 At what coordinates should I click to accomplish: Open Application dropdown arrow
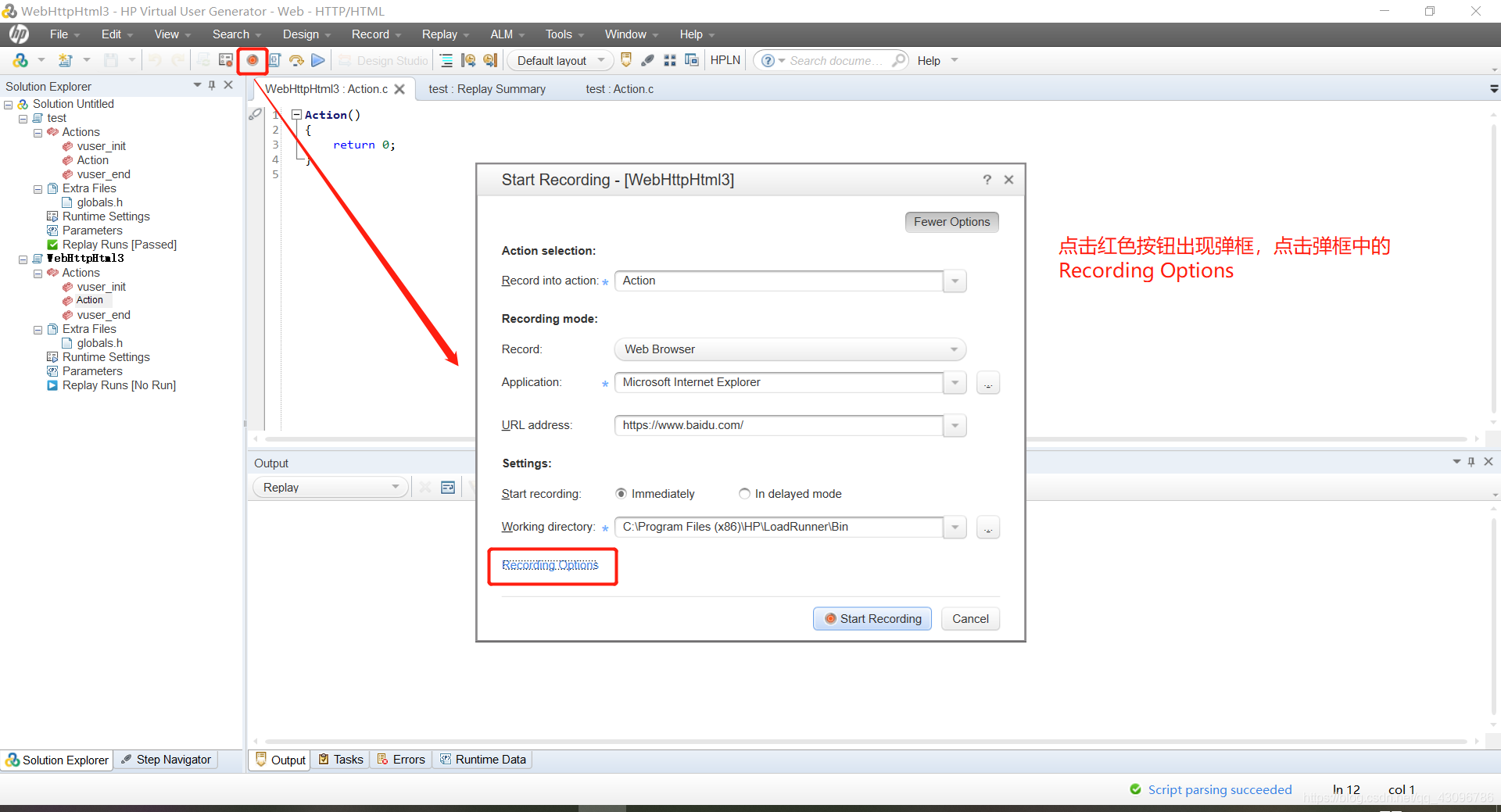pos(955,383)
